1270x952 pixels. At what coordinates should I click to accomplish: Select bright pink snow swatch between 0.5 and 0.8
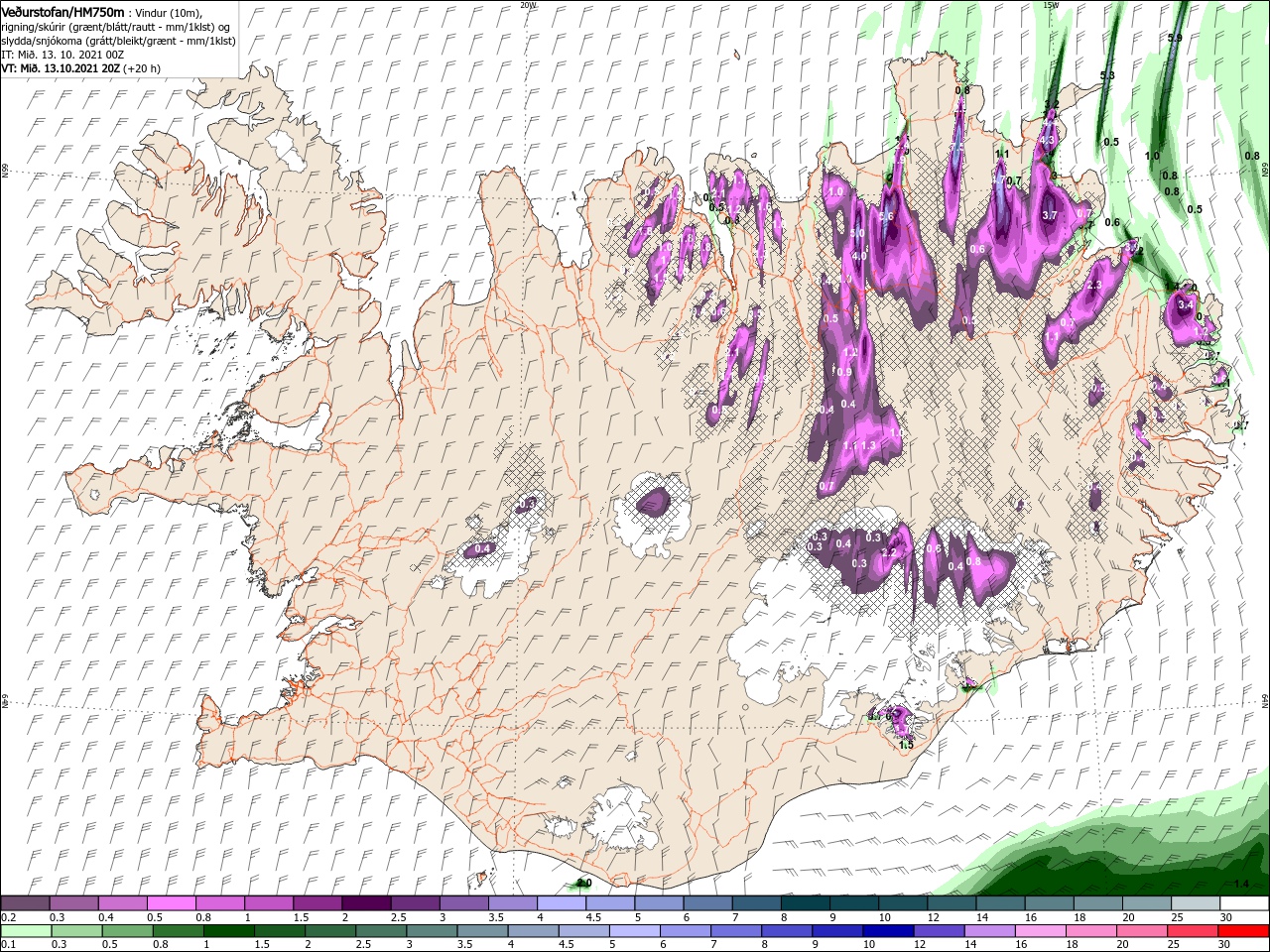[171, 903]
